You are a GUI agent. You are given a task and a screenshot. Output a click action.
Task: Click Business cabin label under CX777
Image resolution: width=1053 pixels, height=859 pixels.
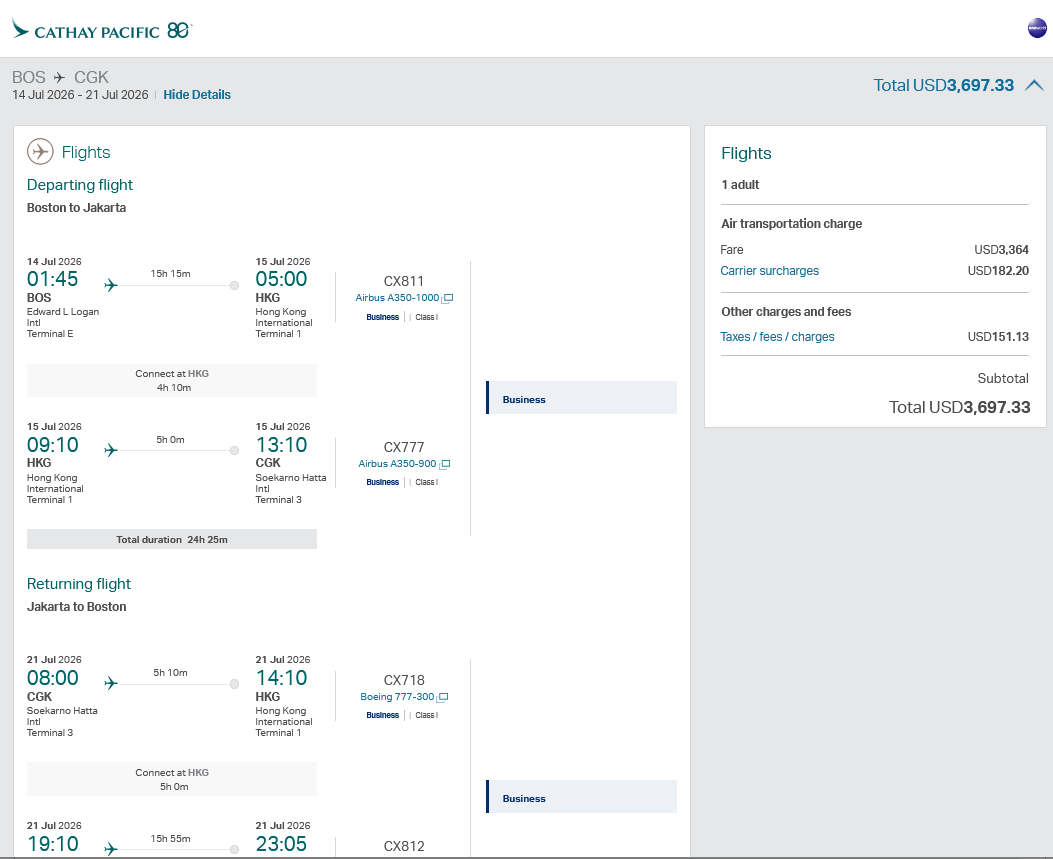(383, 482)
